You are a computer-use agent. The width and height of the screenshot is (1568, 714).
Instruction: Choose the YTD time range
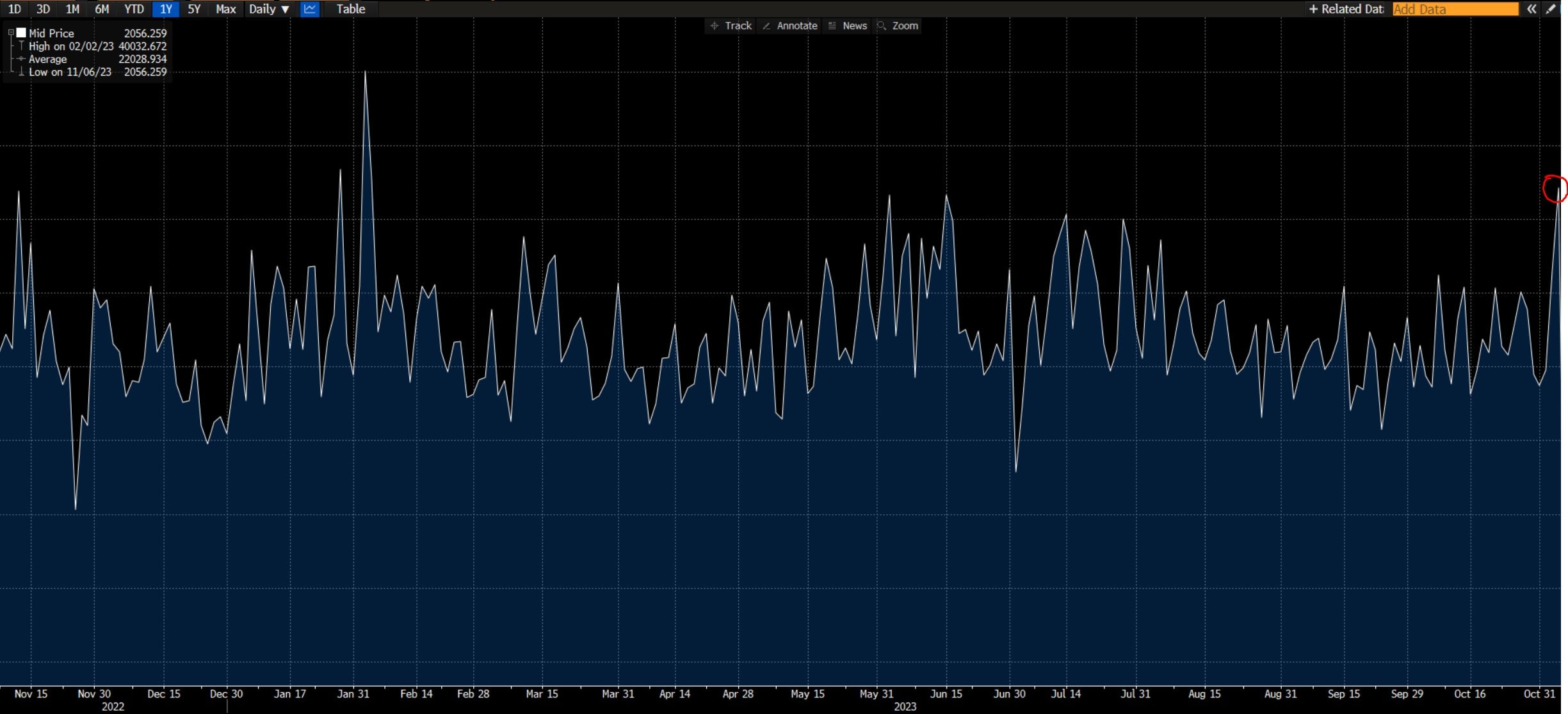[134, 9]
